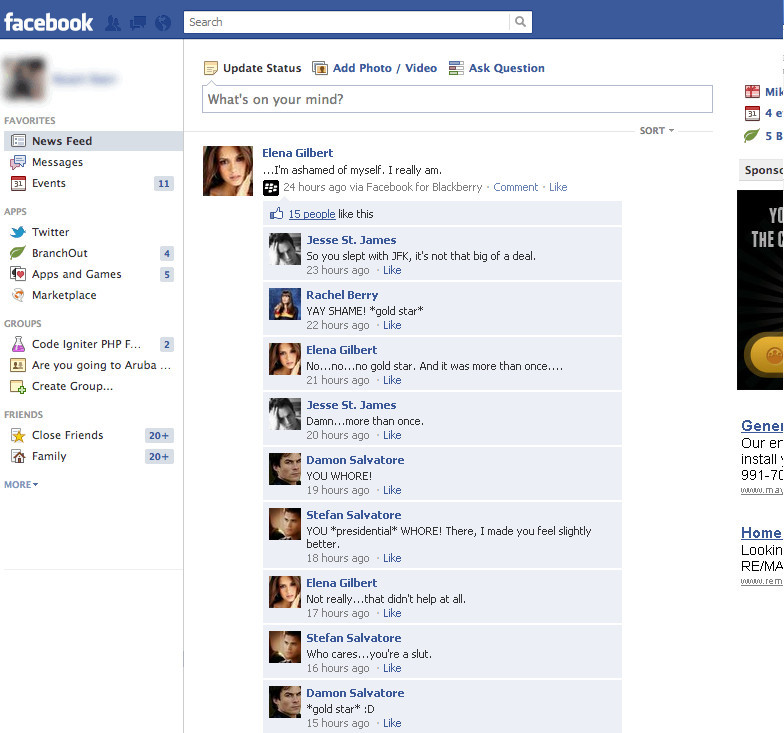Viewport: 784px width, 733px height.
Task: Click the search magnifier button
Action: (x=520, y=22)
